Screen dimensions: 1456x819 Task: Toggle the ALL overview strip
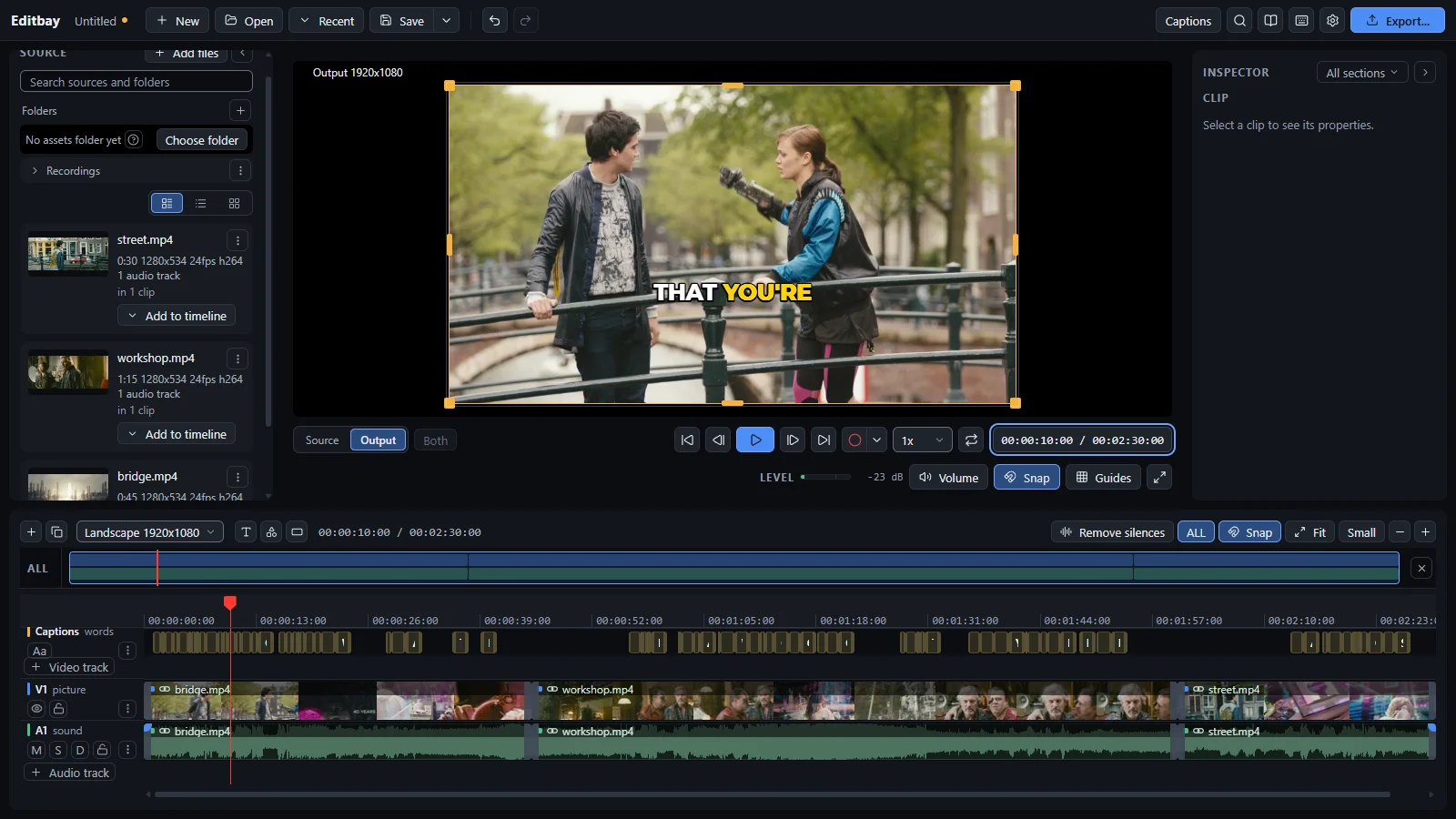[x=1196, y=532]
